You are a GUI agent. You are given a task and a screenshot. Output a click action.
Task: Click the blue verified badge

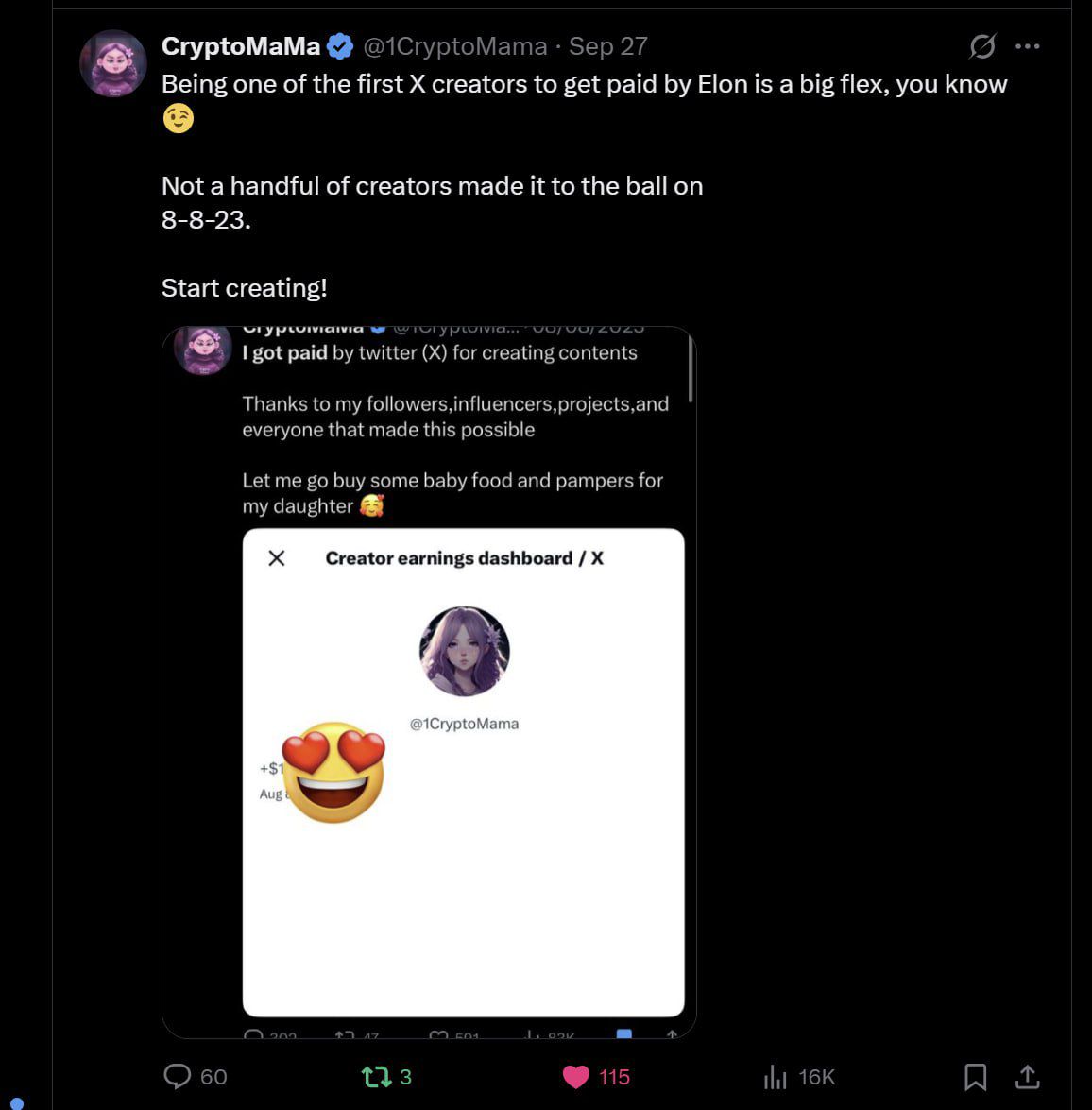(340, 45)
